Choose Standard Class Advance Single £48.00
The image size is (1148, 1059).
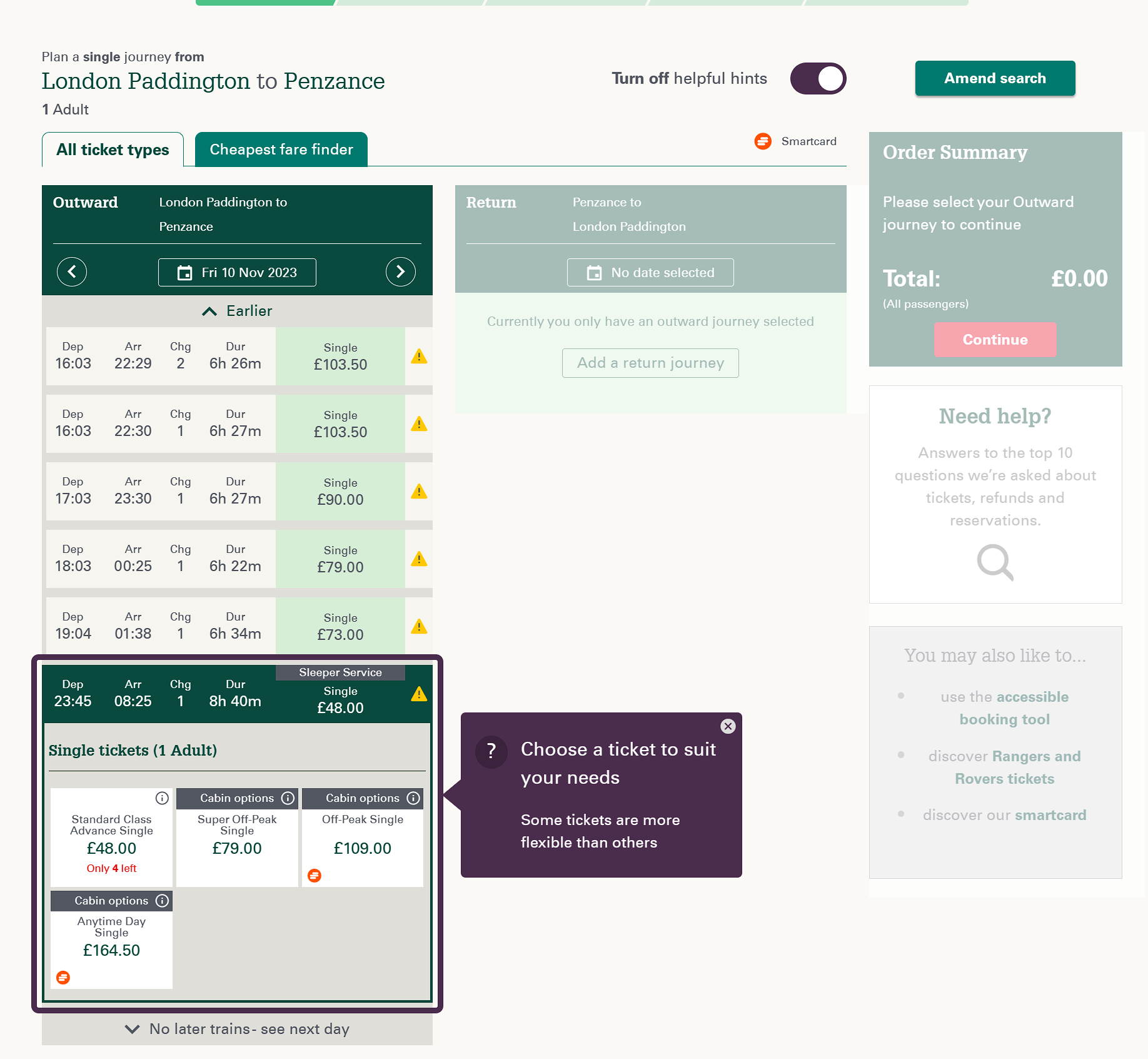[x=111, y=838]
